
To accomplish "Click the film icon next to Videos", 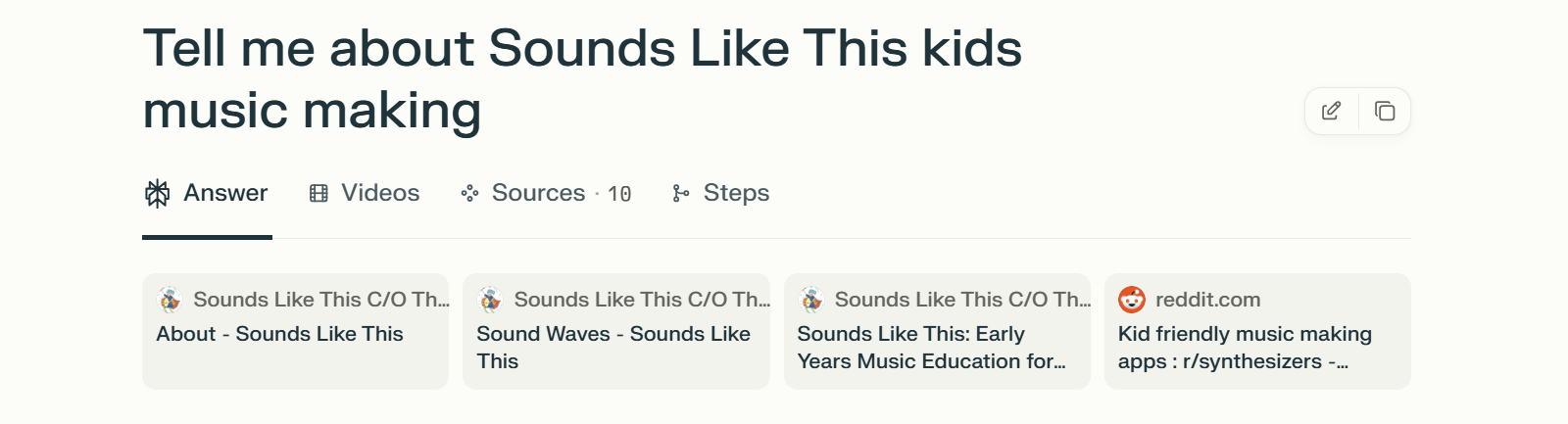I will point(318,194).
